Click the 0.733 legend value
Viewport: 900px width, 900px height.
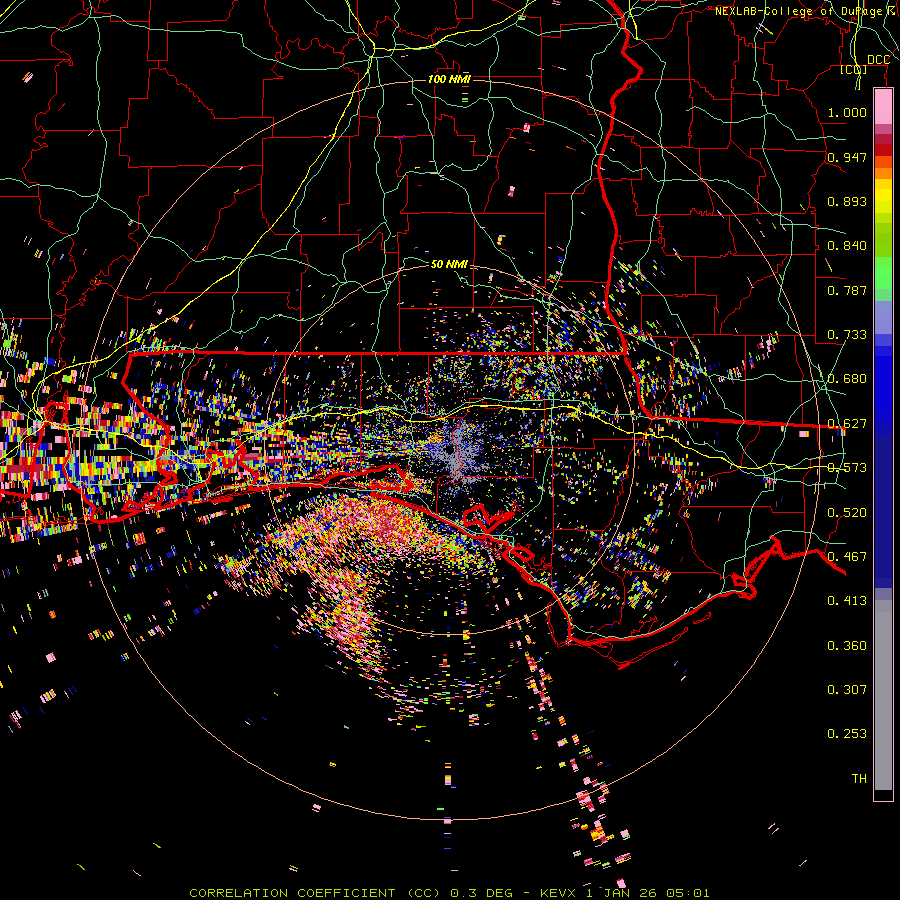click(x=847, y=335)
